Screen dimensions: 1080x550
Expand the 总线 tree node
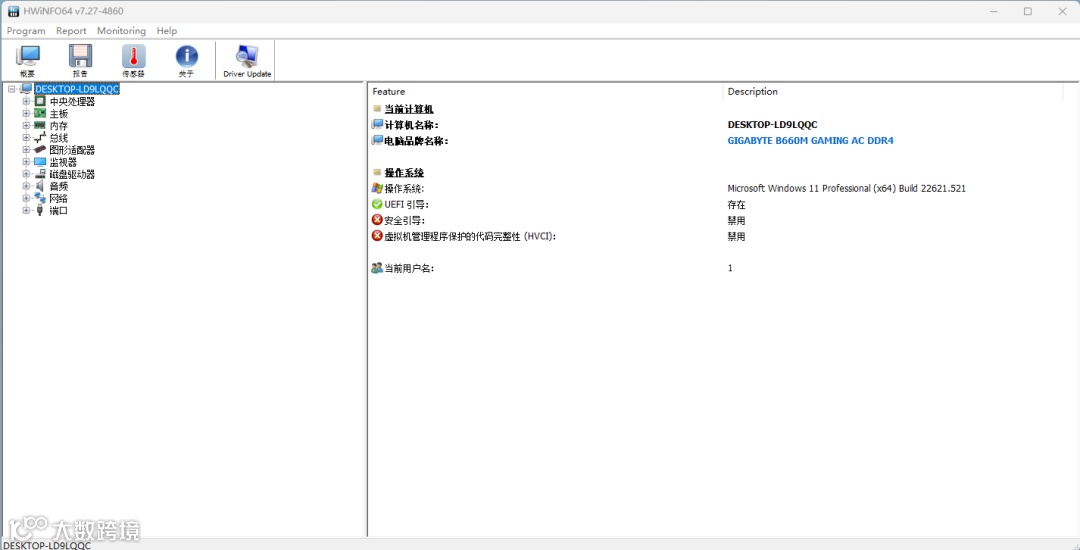tap(26, 138)
